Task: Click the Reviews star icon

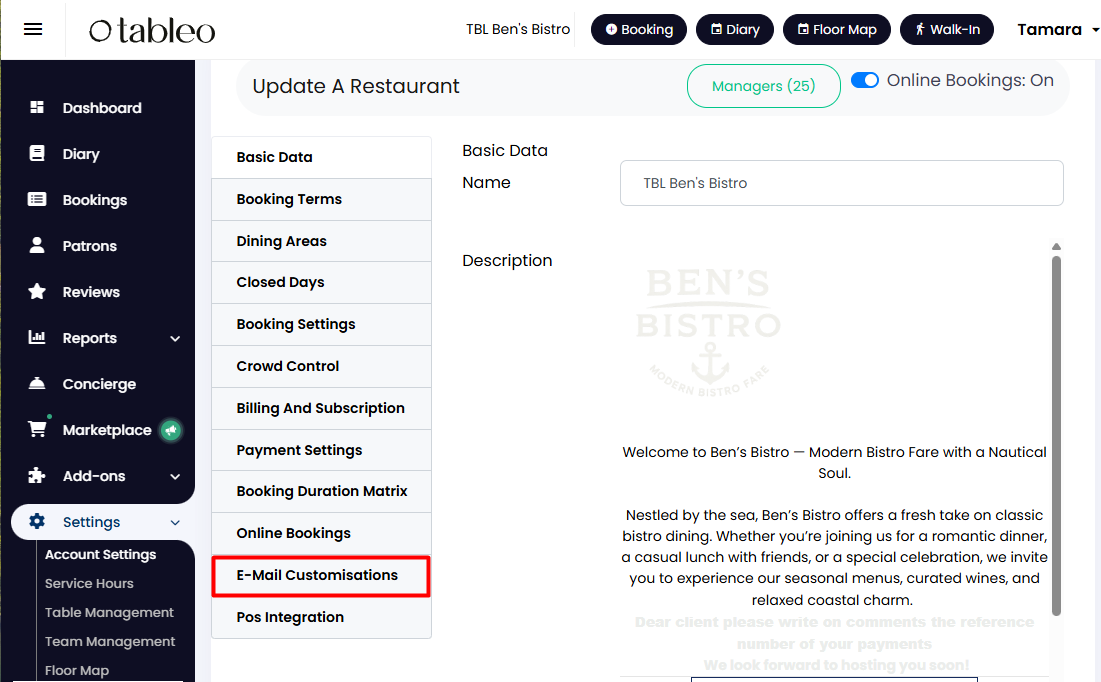Action: click(37, 291)
